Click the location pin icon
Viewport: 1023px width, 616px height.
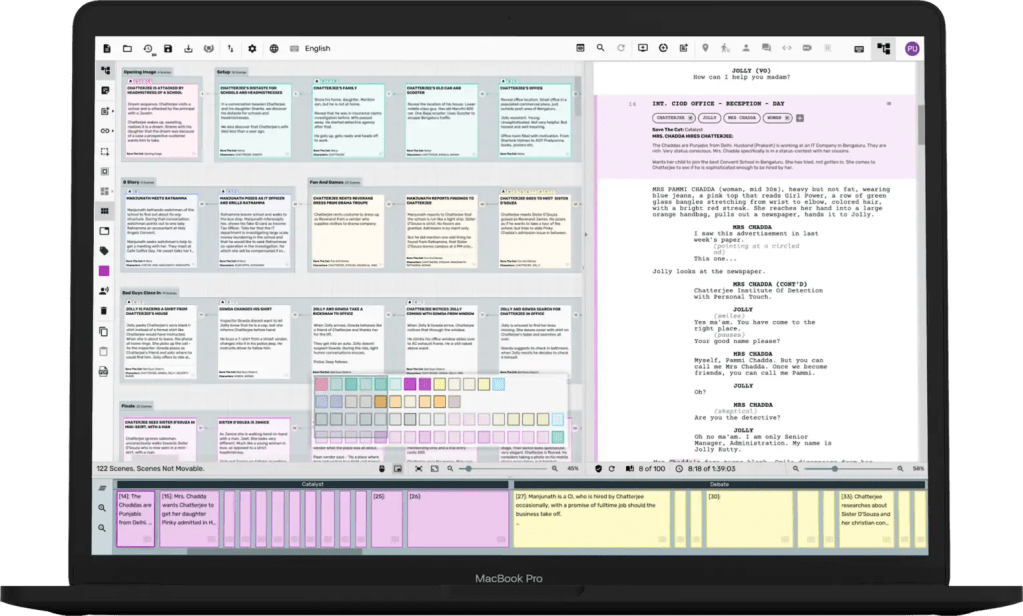tap(705, 48)
